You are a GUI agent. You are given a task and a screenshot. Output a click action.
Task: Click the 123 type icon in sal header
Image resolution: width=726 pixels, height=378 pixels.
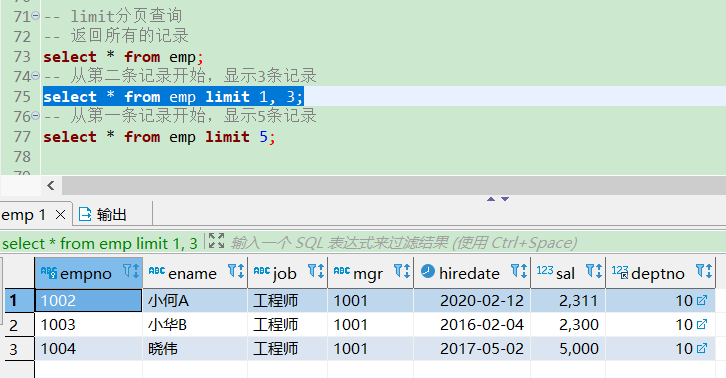pyautogui.click(x=545, y=270)
